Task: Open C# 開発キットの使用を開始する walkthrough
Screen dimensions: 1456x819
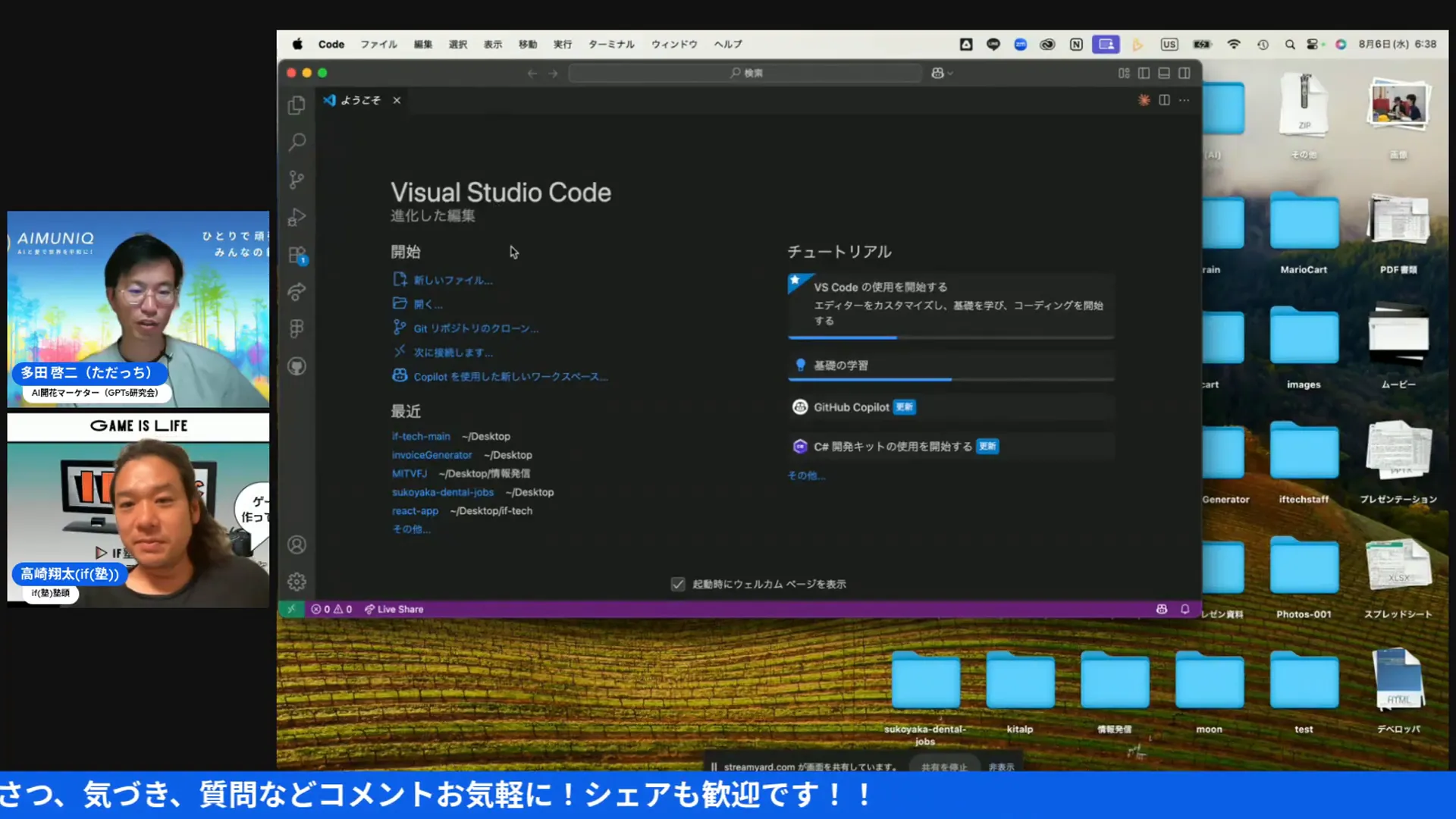Action: pyautogui.click(x=951, y=447)
